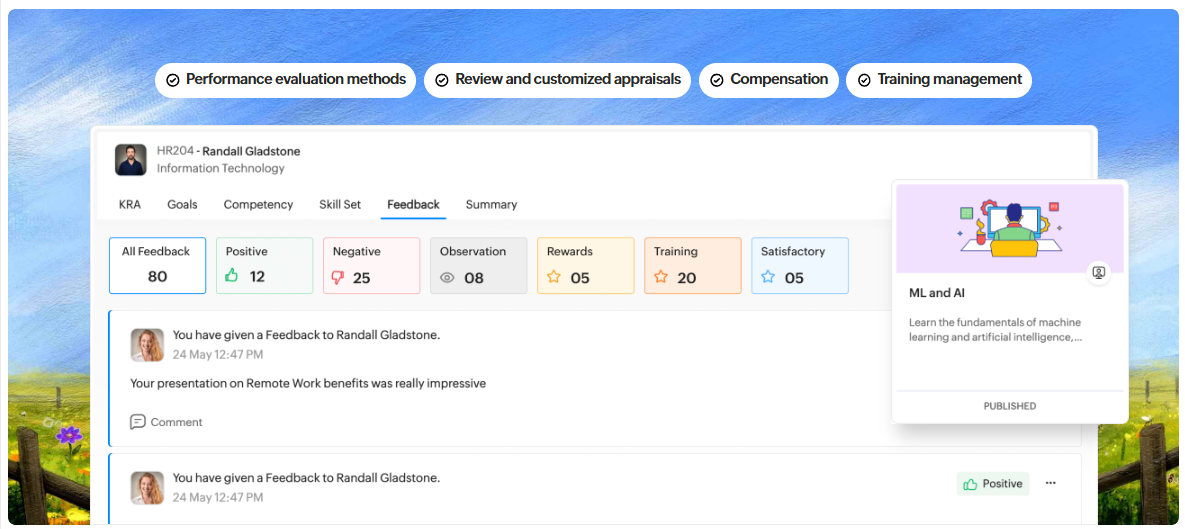Select the Training management pill
The width and height of the screenshot is (1185, 529).
coord(939,80)
